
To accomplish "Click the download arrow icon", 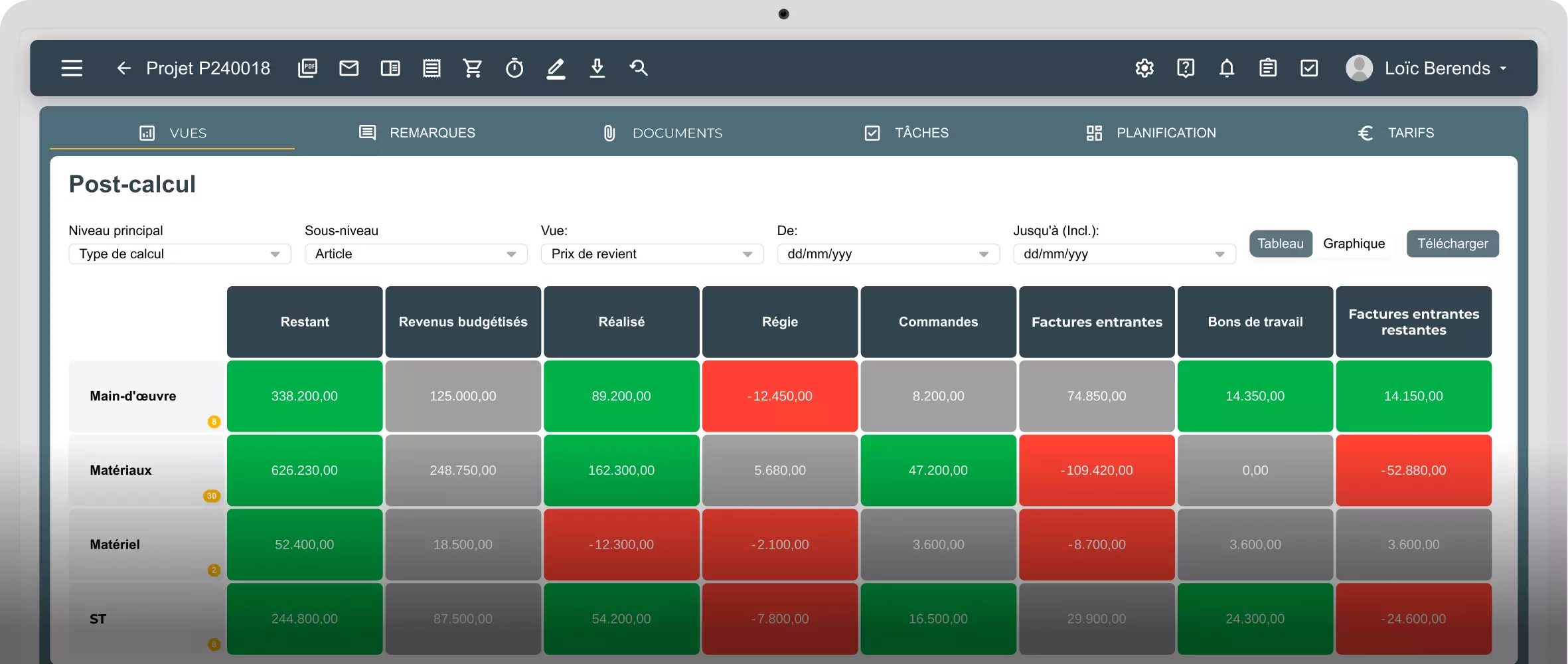I will [597, 68].
